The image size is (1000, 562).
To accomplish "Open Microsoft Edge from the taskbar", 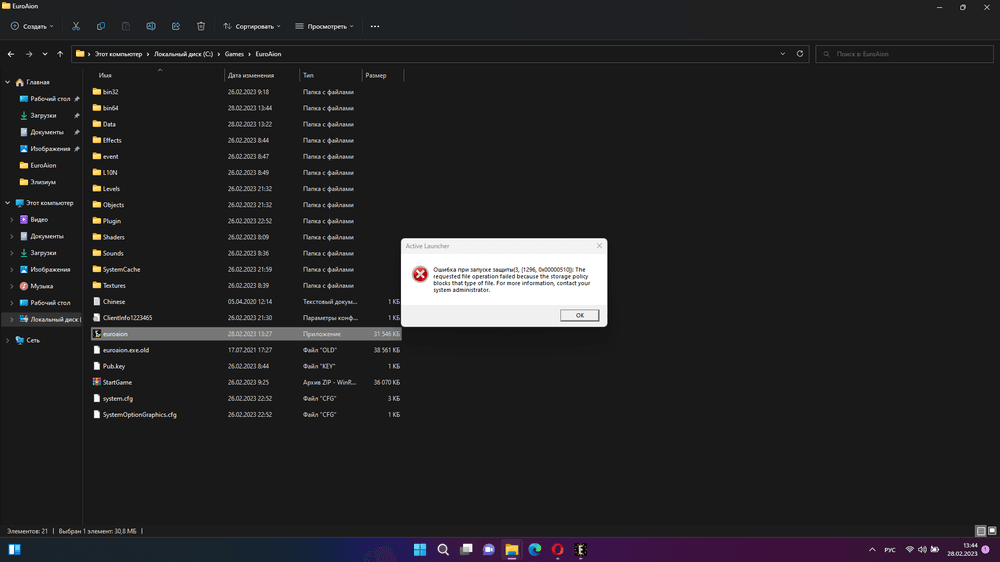I will coord(534,549).
